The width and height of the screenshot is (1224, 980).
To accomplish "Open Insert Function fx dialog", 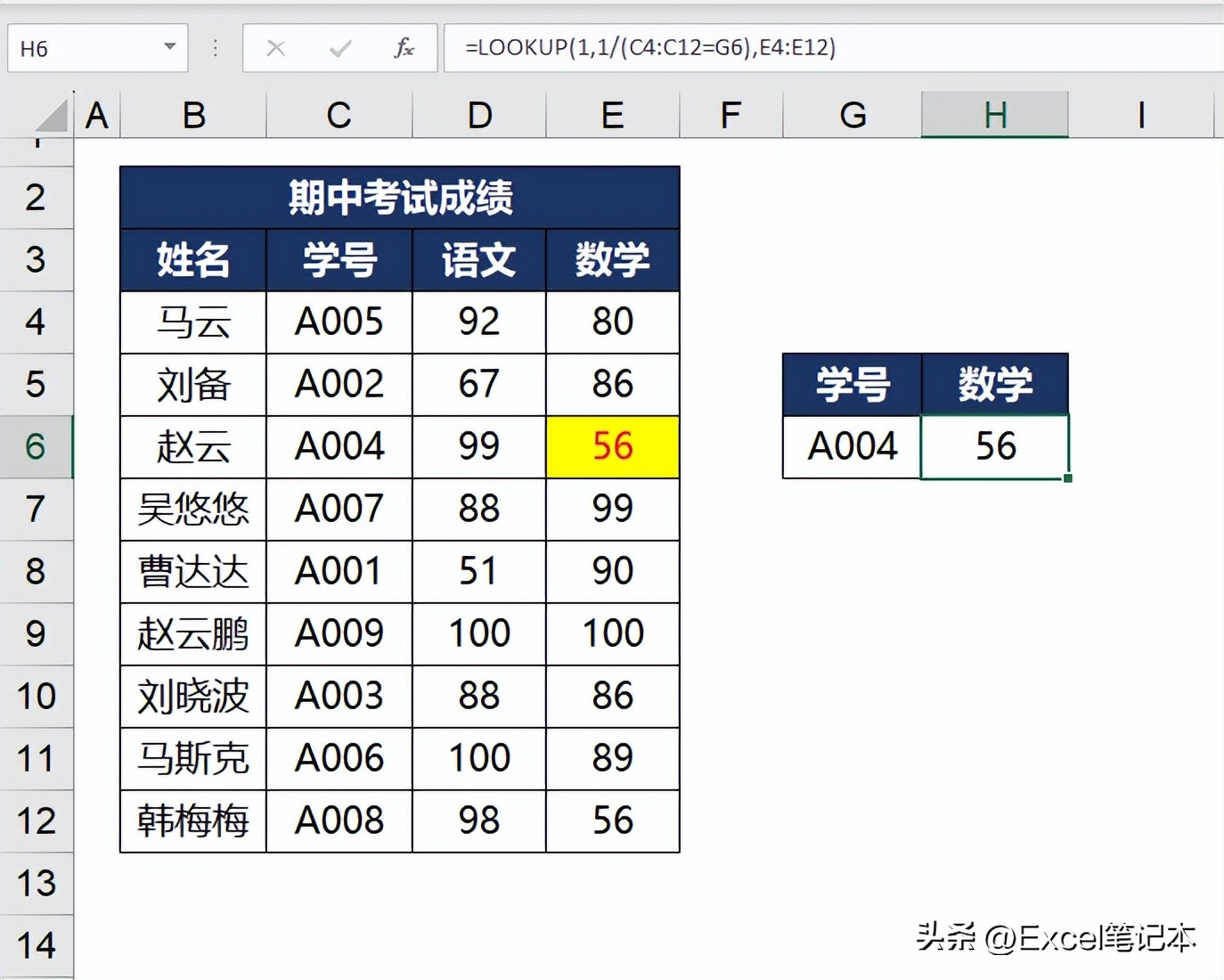I will point(404,48).
